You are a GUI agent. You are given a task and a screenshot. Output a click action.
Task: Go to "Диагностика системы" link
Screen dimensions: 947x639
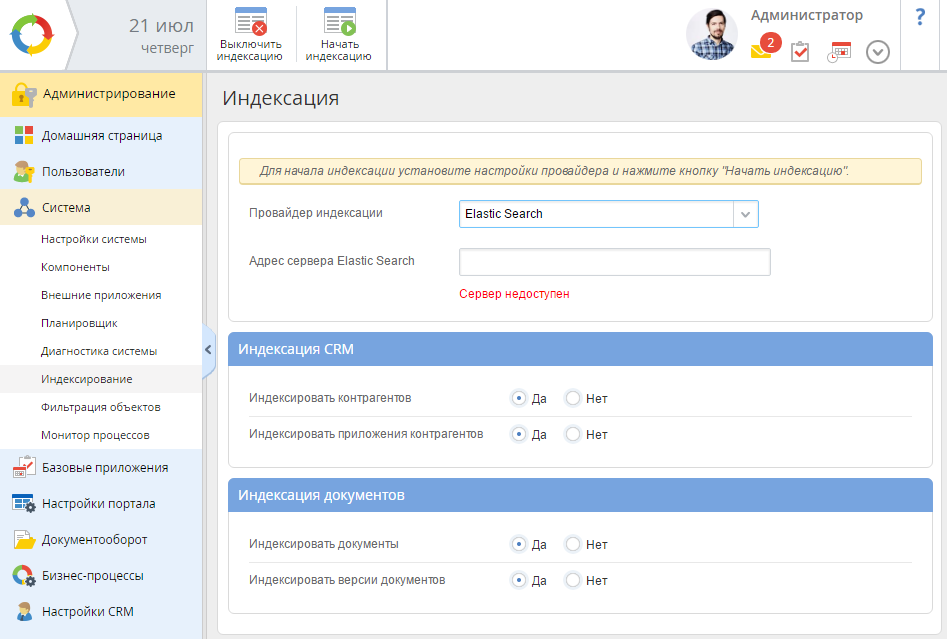pos(99,351)
